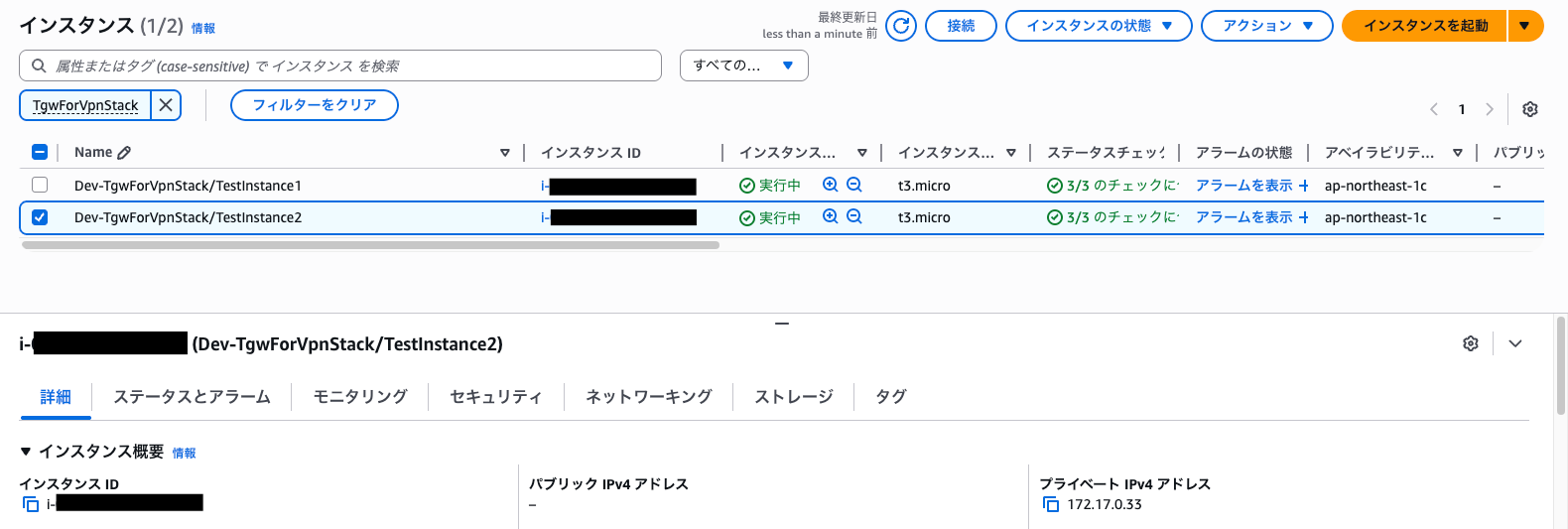This screenshot has height=529, width=1568.
Task: Click インスタンスを起動 button
Action: point(1425,26)
